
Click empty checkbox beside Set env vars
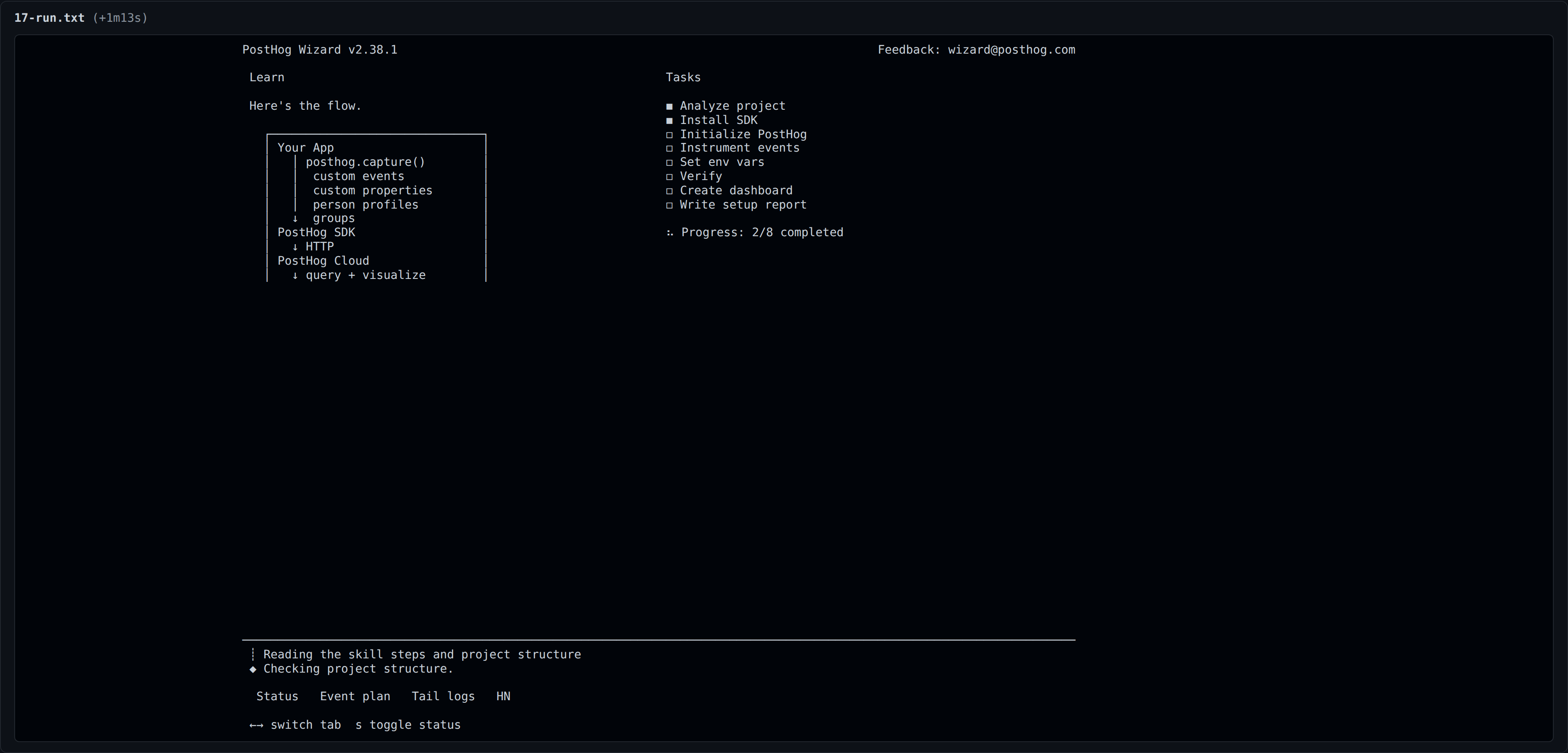click(670, 162)
